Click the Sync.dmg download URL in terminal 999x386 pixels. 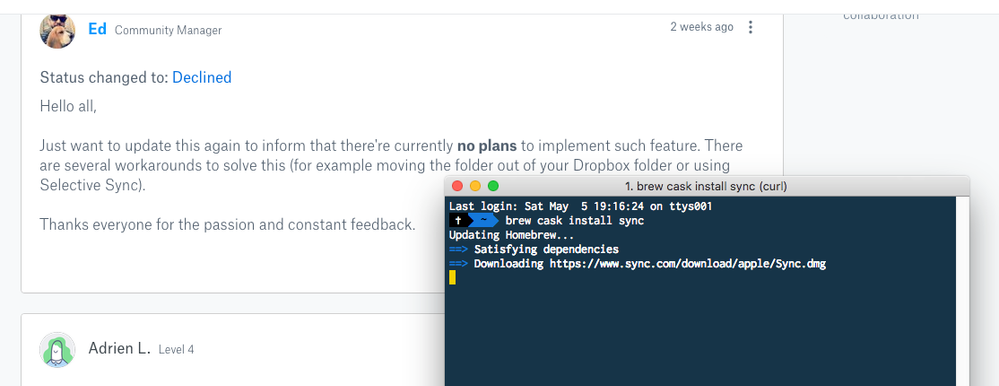(x=688, y=264)
